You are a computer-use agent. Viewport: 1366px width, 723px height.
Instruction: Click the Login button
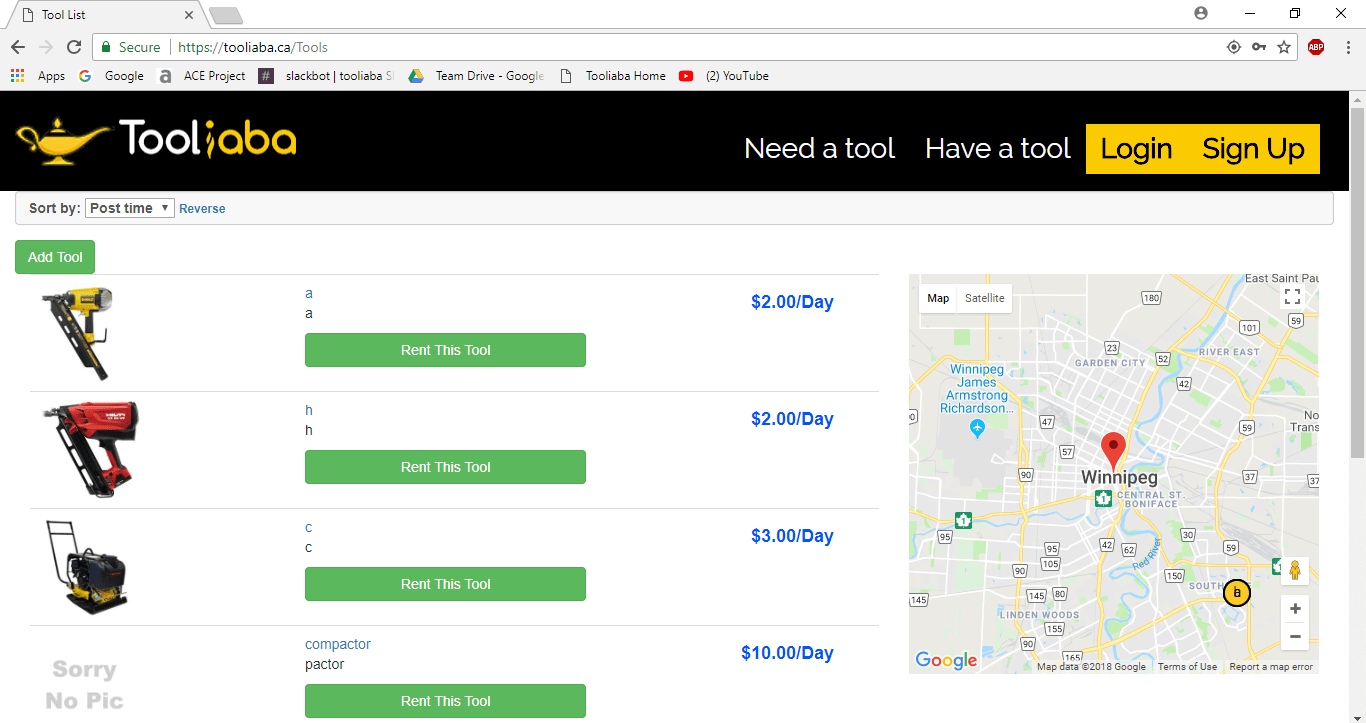(x=1136, y=149)
